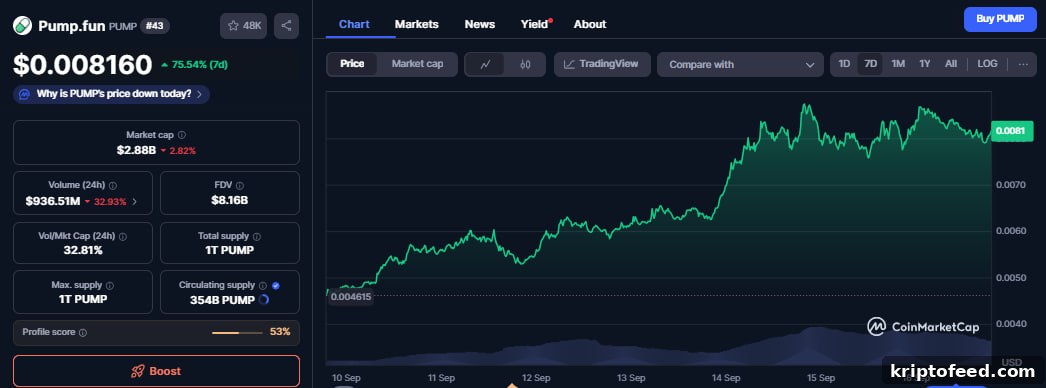Open the Compare with dropdown
1046x388 pixels.
[x=740, y=65]
